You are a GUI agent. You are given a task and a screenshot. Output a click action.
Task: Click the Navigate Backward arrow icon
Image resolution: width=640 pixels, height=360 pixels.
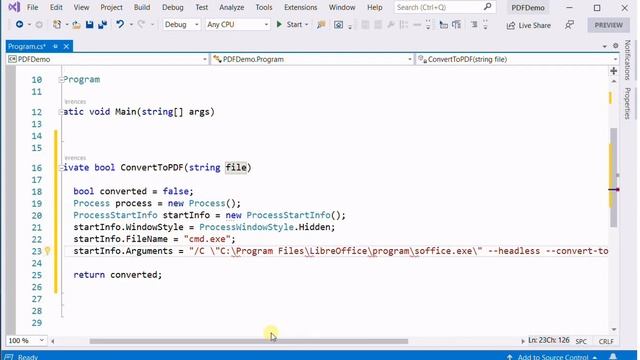19,24
